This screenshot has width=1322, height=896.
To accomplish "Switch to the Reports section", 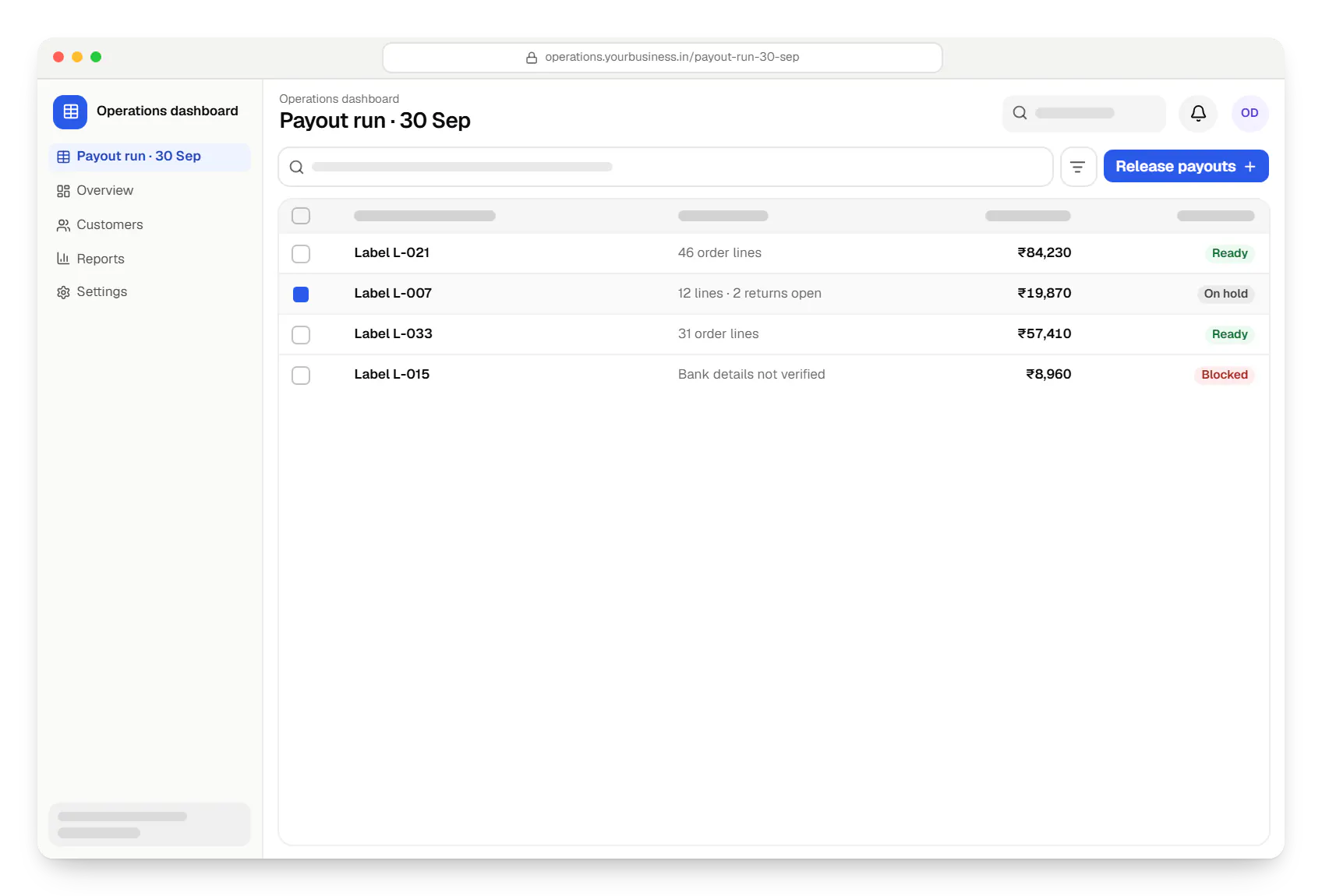I will click(x=150, y=259).
